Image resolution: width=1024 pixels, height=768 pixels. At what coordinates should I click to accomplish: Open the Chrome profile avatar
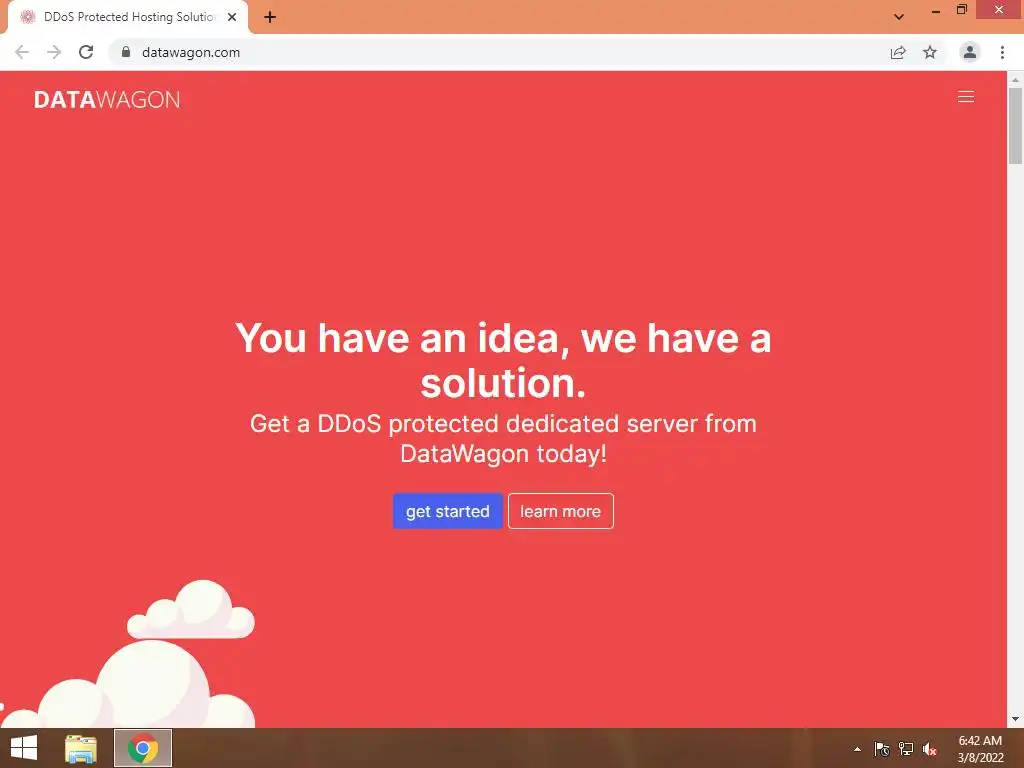click(x=970, y=52)
